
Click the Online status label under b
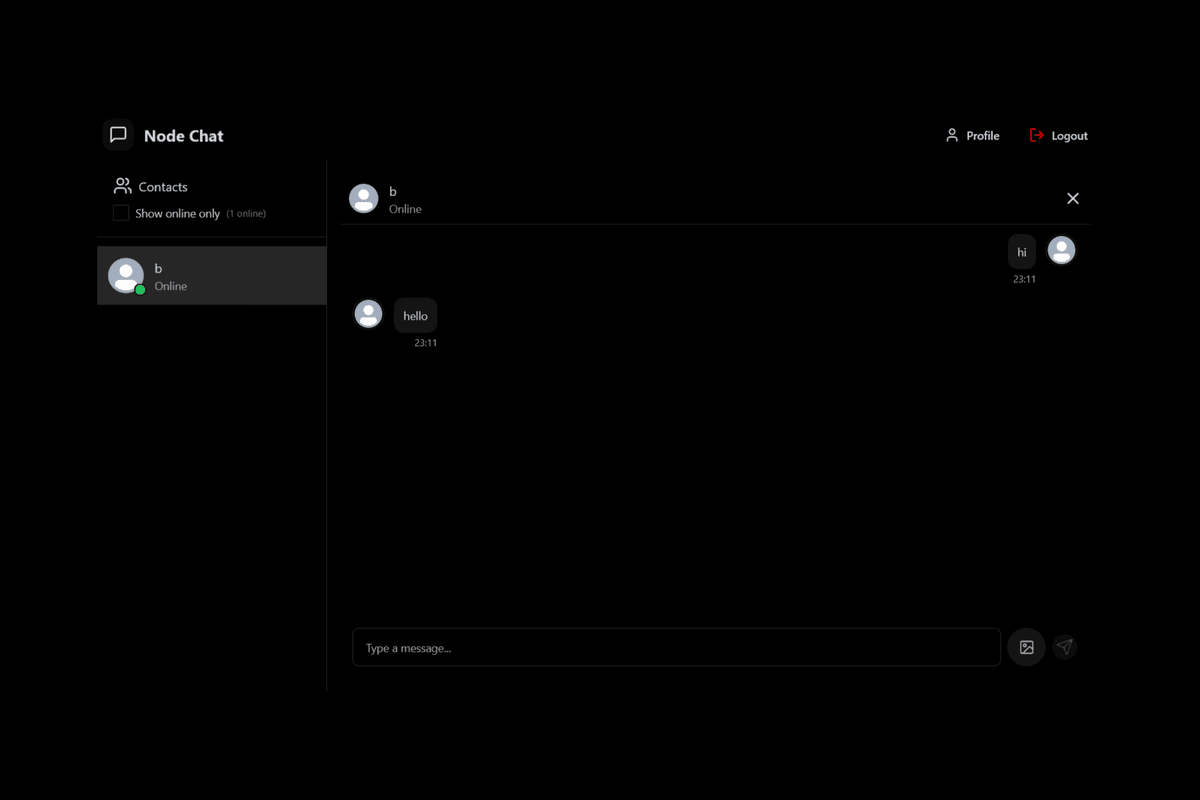tap(170, 286)
